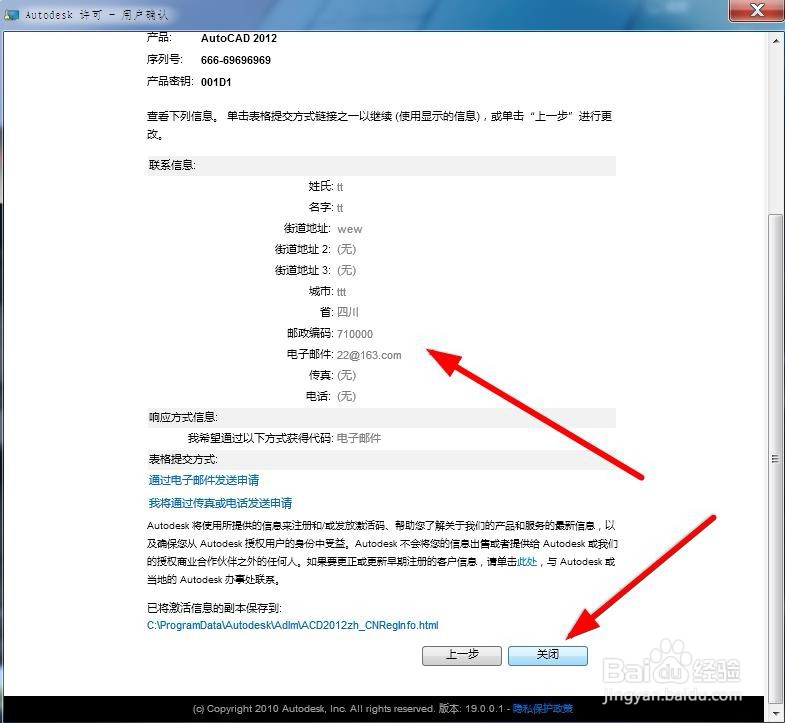The width and height of the screenshot is (785, 723).
Task: Open the 通过电子邮件发送申请 link
Action: pyautogui.click(x=204, y=480)
